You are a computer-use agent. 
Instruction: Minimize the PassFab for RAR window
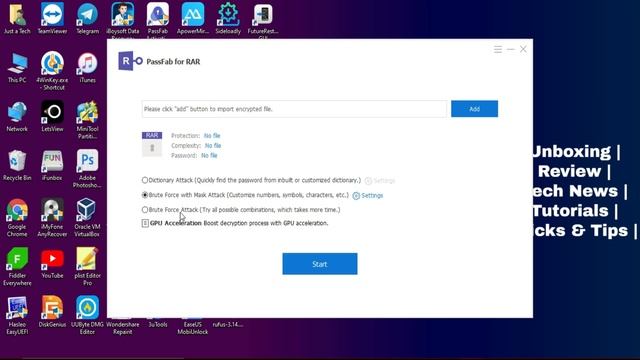(511, 49)
